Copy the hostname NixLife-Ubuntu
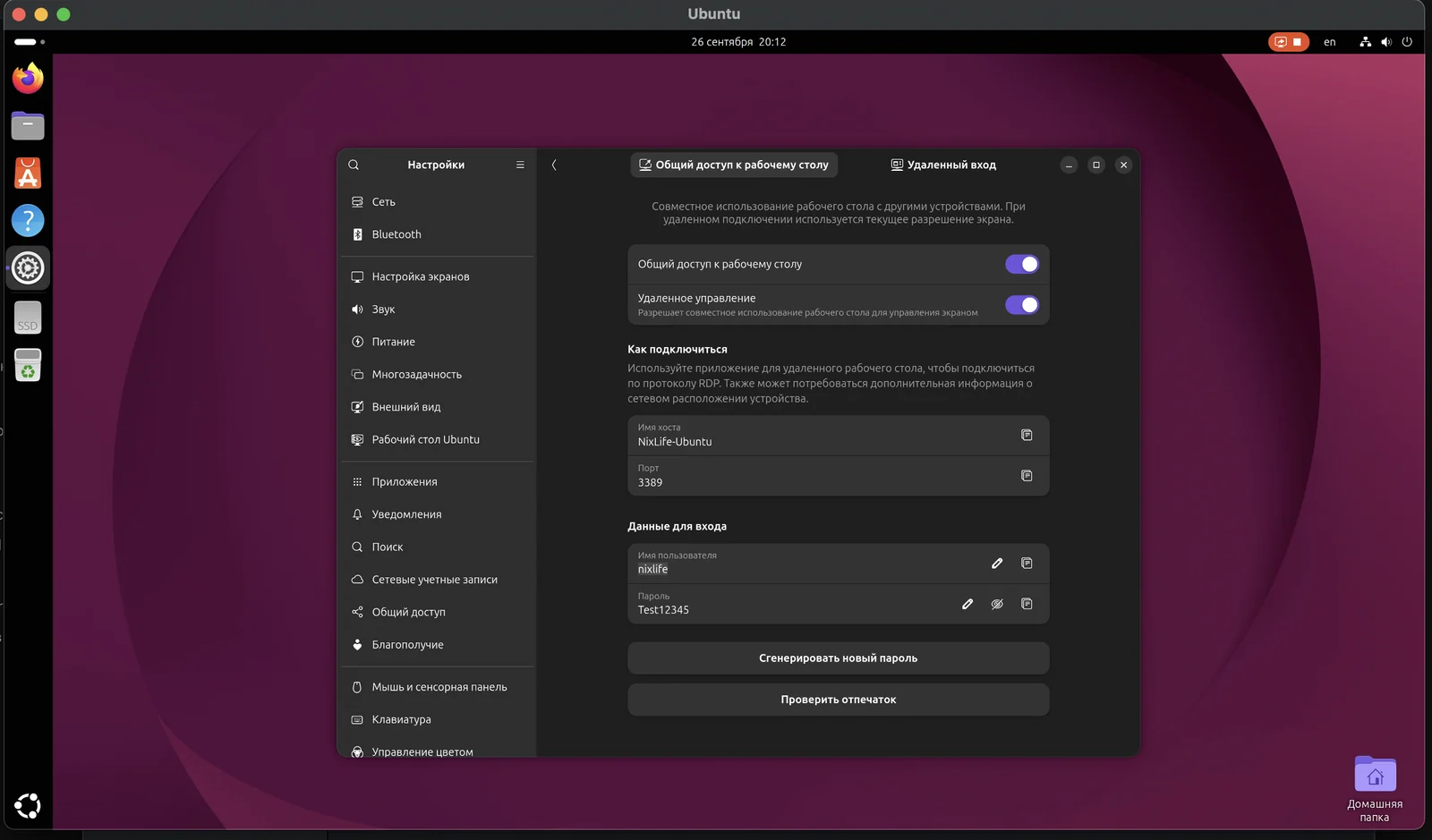 [1027, 435]
